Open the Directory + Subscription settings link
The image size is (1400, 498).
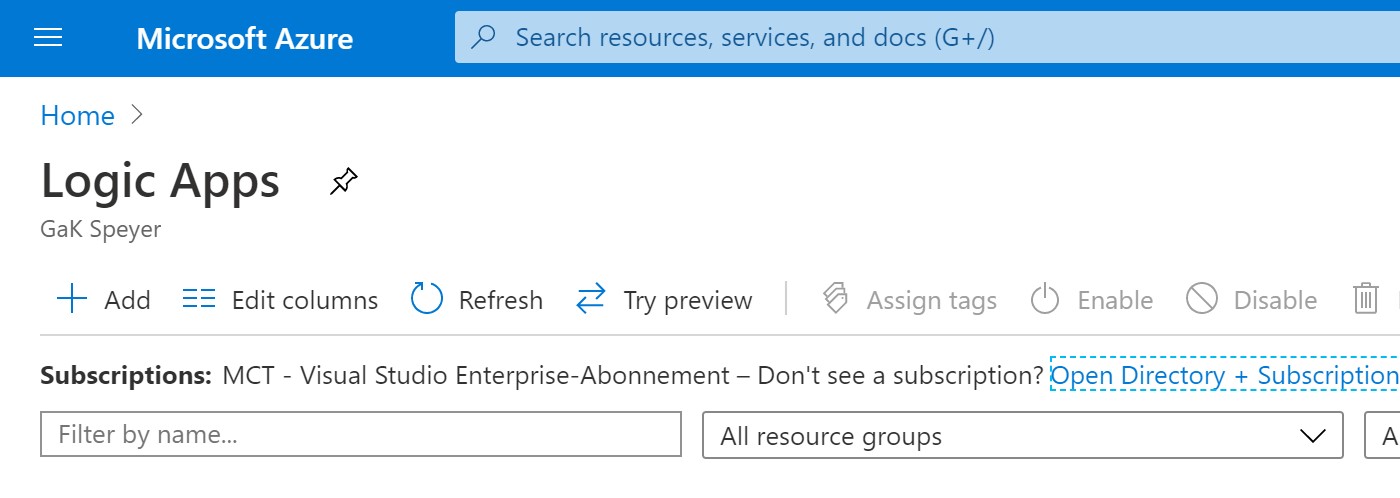point(1224,376)
